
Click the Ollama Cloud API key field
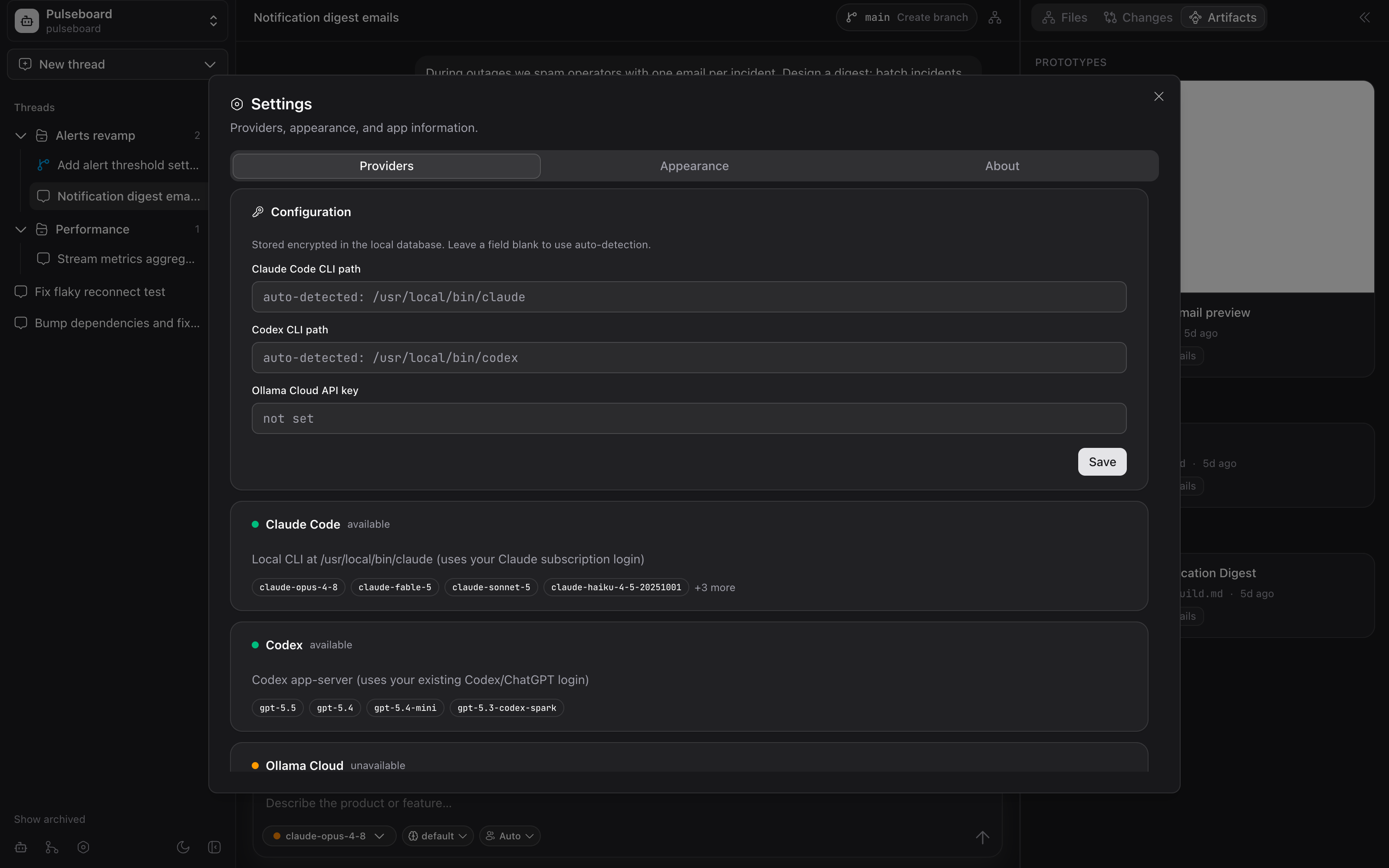[689, 418]
